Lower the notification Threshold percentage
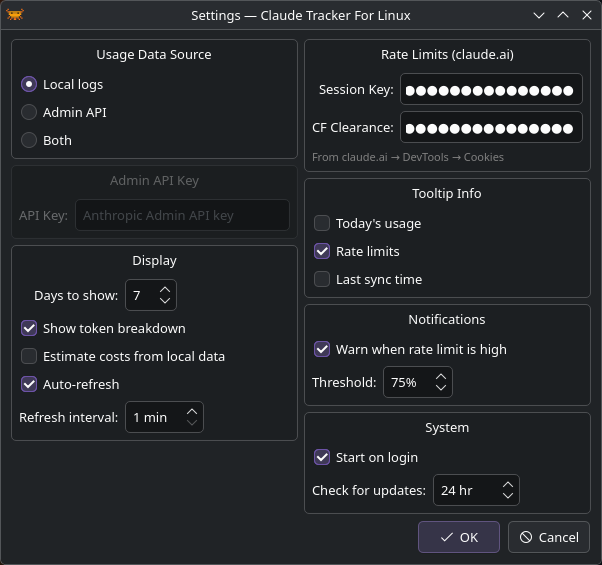Screen dimensions: 602x565 point(441,387)
